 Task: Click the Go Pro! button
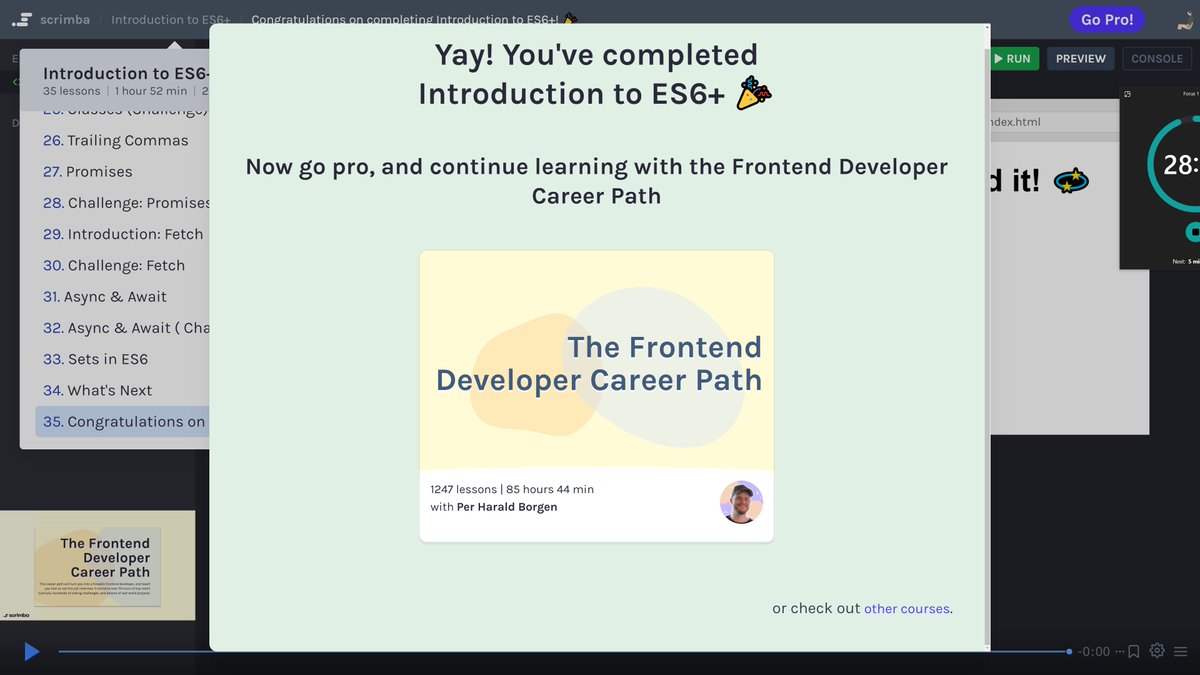(x=1107, y=19)
